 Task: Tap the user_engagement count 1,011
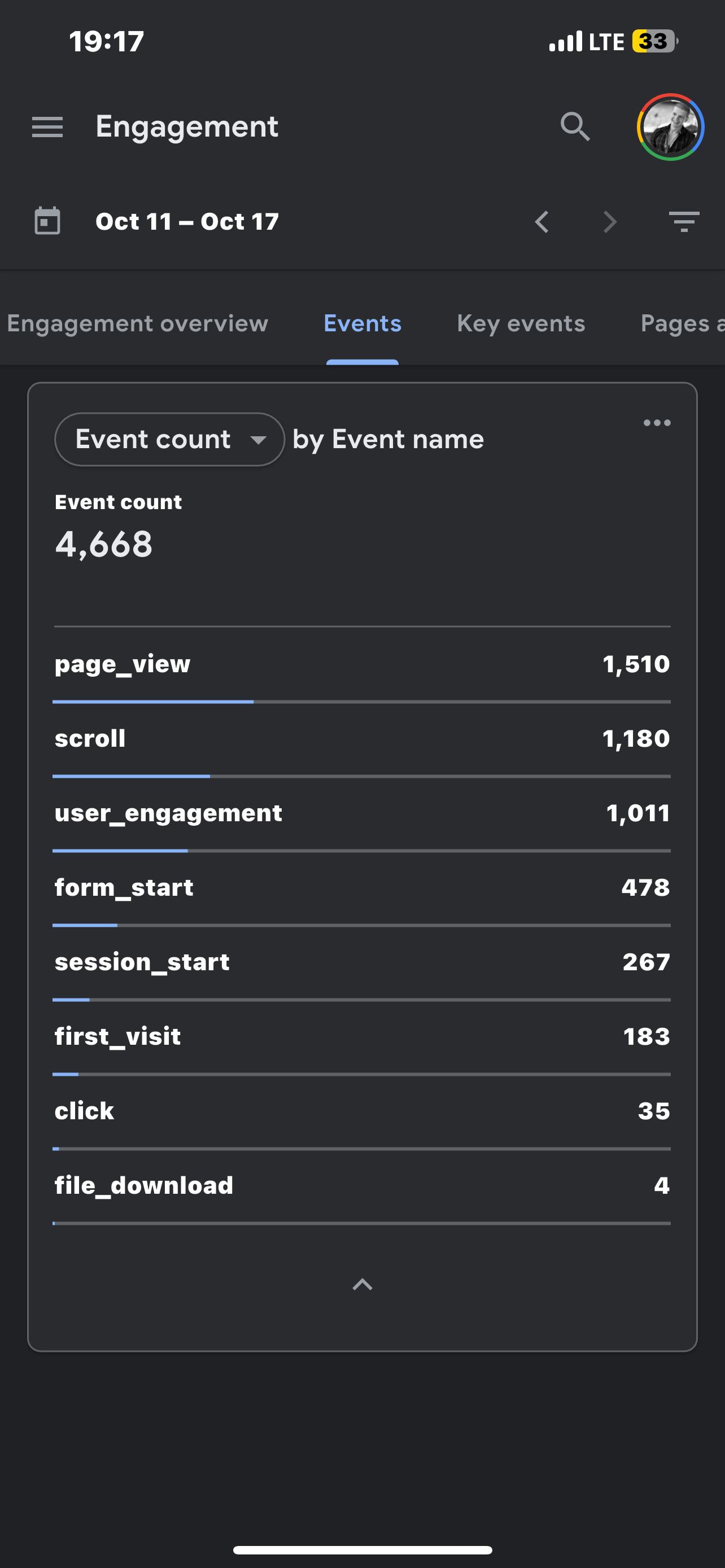click(x=638, y=813)
